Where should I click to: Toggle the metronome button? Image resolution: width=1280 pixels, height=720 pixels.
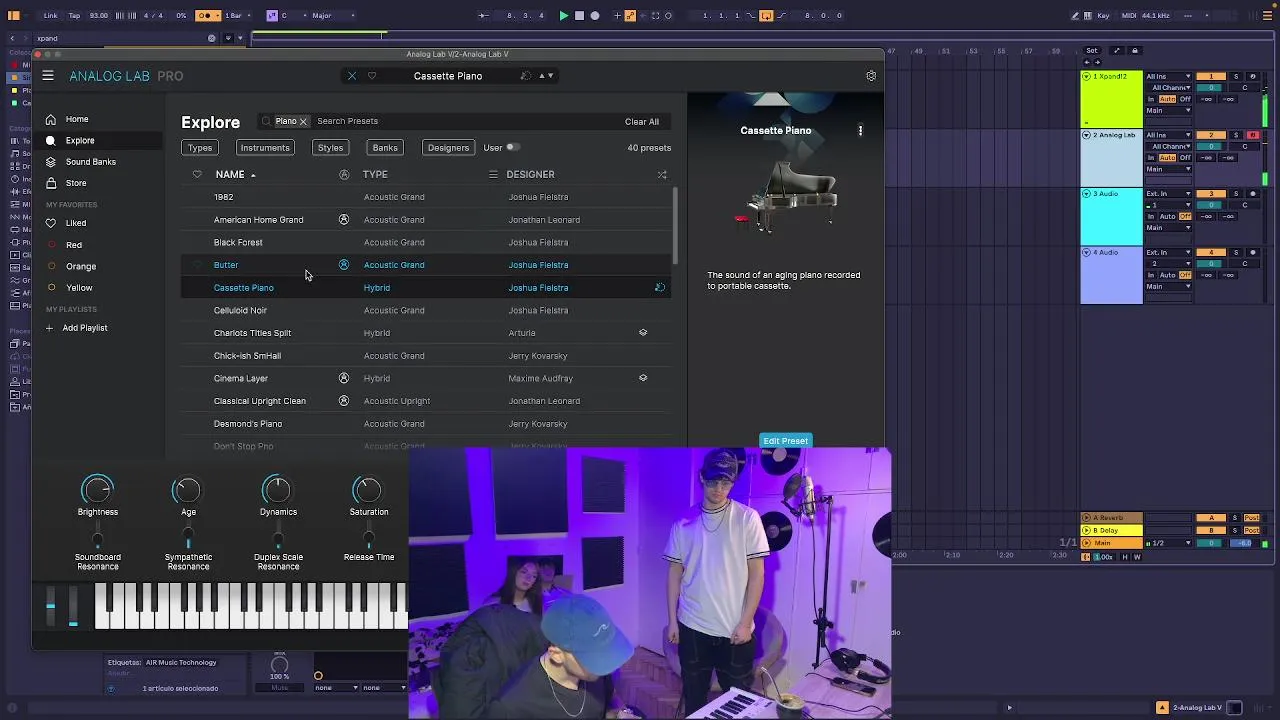point(209,16)
